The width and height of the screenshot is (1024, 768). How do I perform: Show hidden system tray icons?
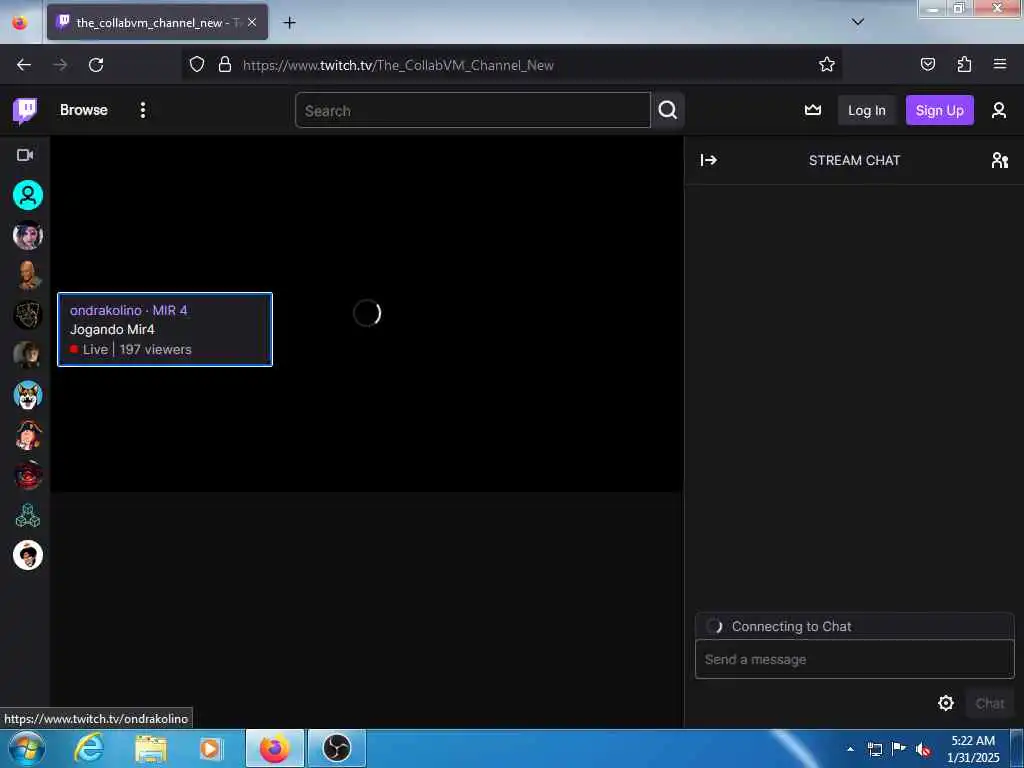click(850, 749)
